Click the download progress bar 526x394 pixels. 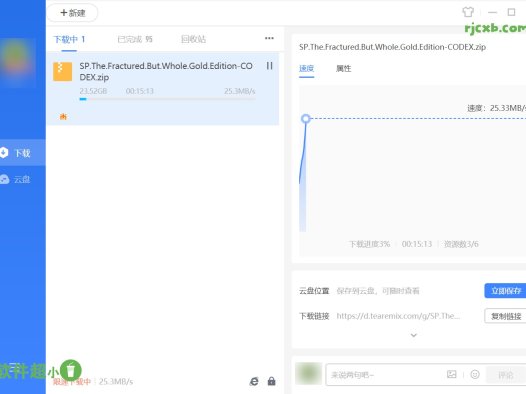tap(167, 99)
